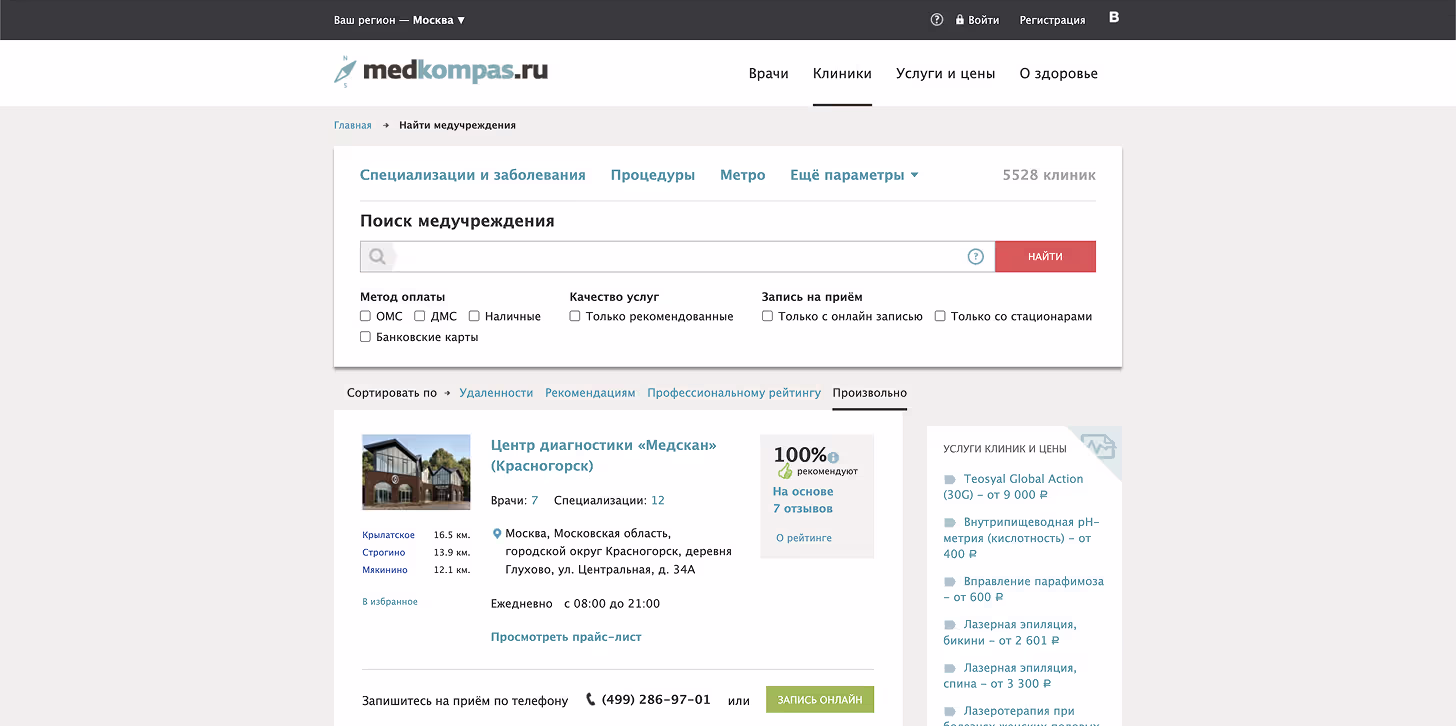This screenshot has width=1456, height=726.
Task: Click the map pin icon by clinic address
Action: click(497, 534)
